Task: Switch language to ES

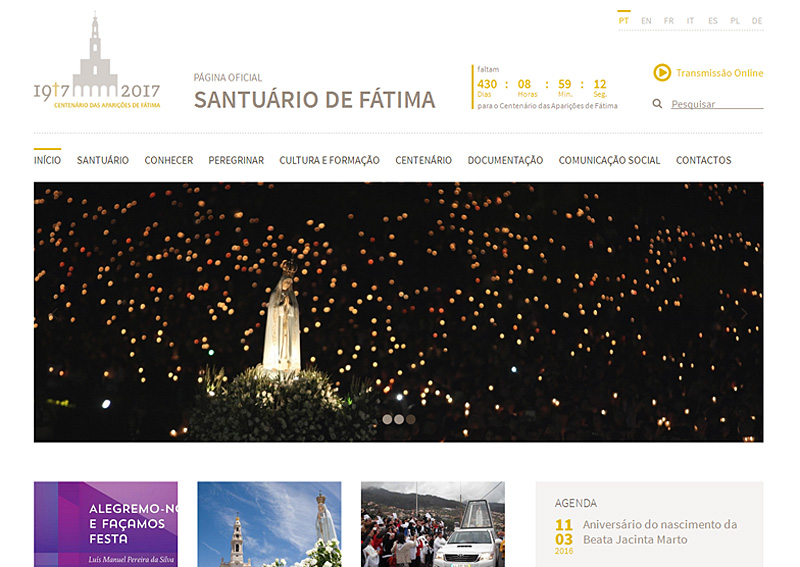Action: (713, 21)
